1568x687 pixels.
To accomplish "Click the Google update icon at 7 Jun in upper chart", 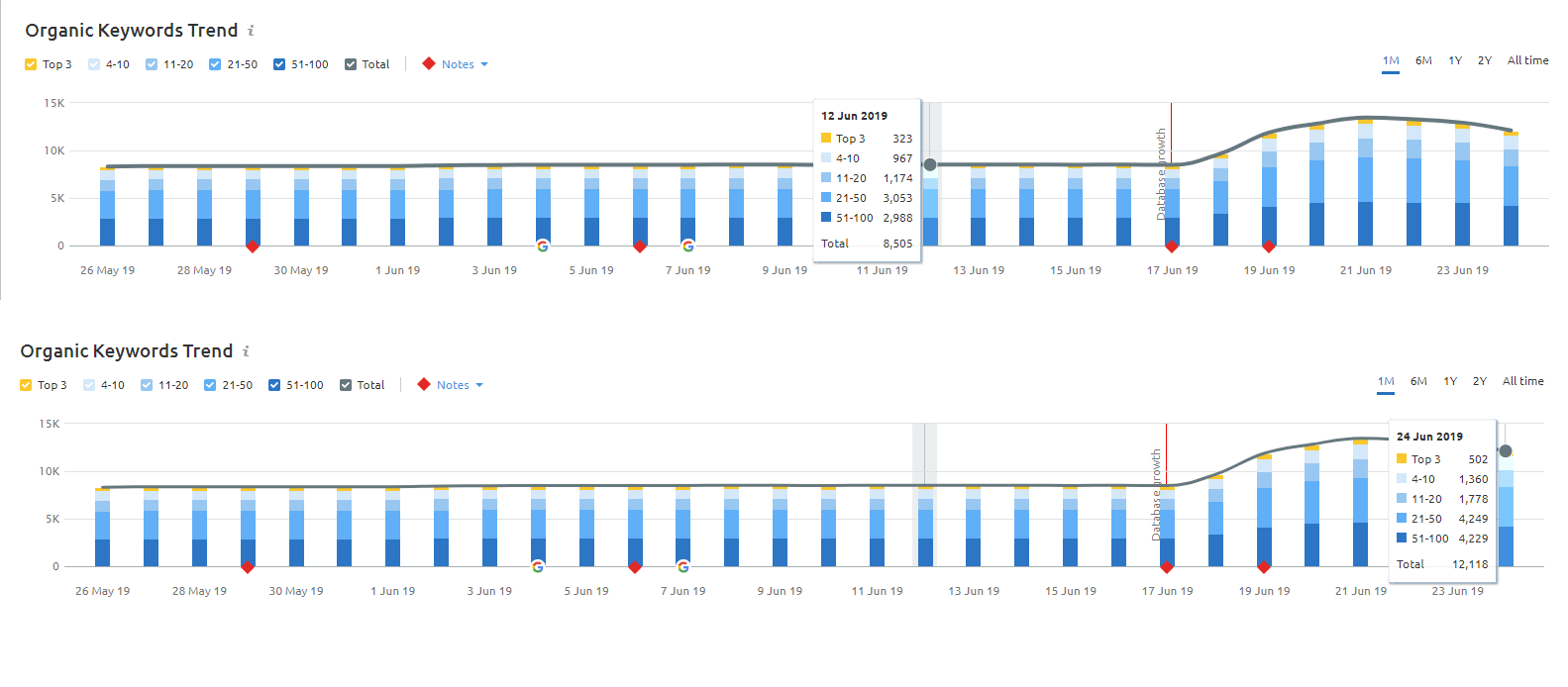I will point(687,245).
